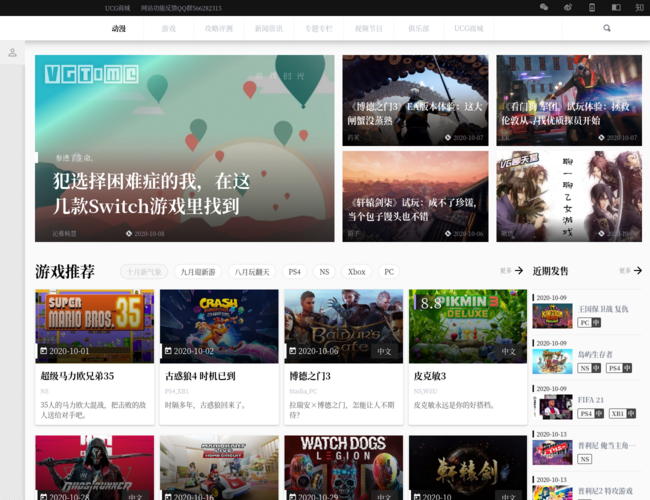This screenshot has width=650, height=500.
Task: Click the 网站功能反馈QQ群 text in top bar
Action: click(181, 8)
